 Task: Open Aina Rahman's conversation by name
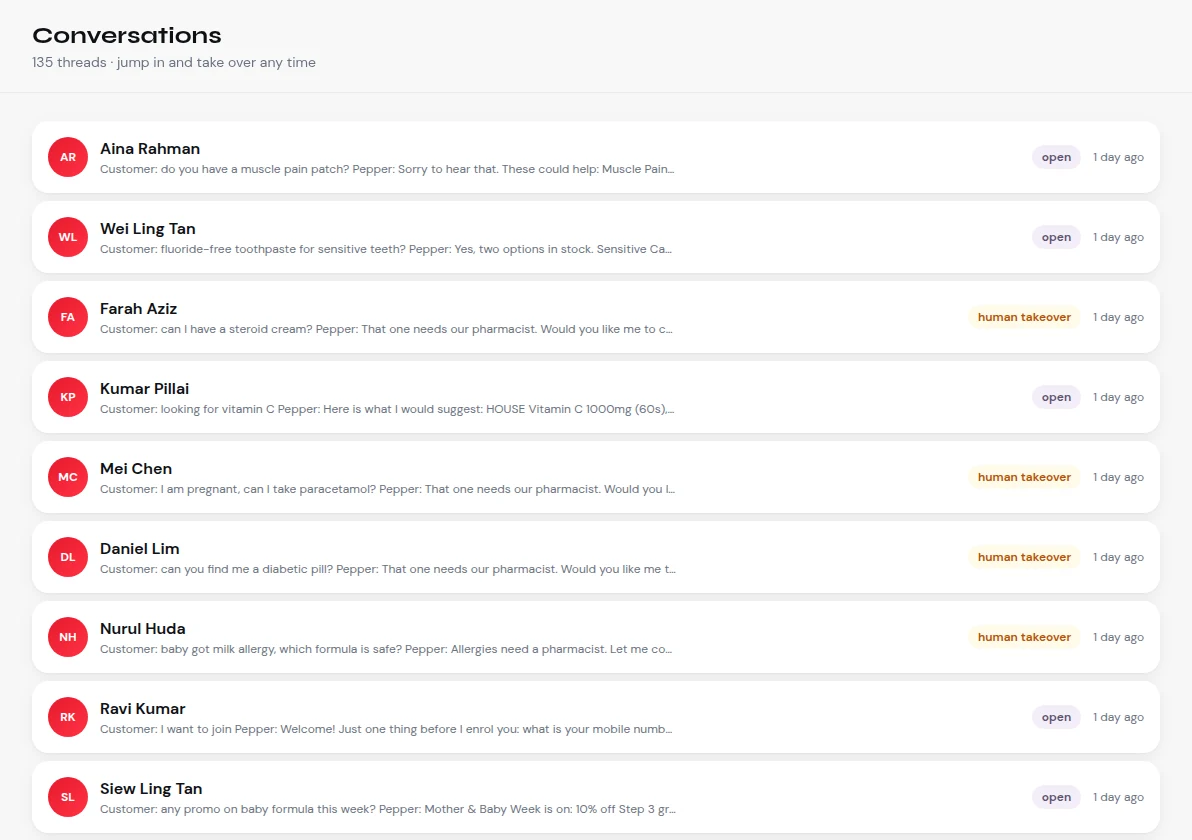[x=150, y=149]
